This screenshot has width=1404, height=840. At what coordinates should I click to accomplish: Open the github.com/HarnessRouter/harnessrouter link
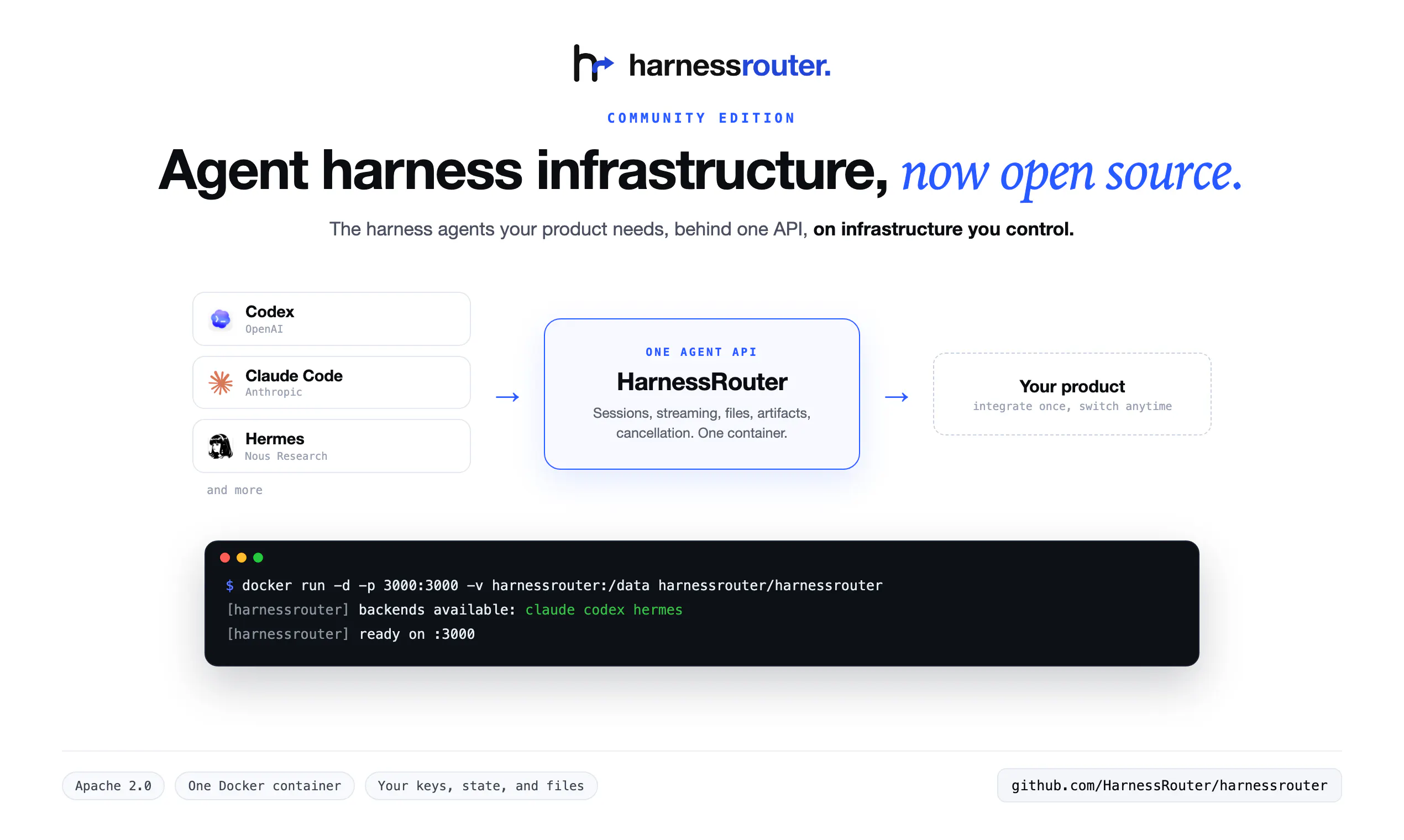pos(1169,786)
